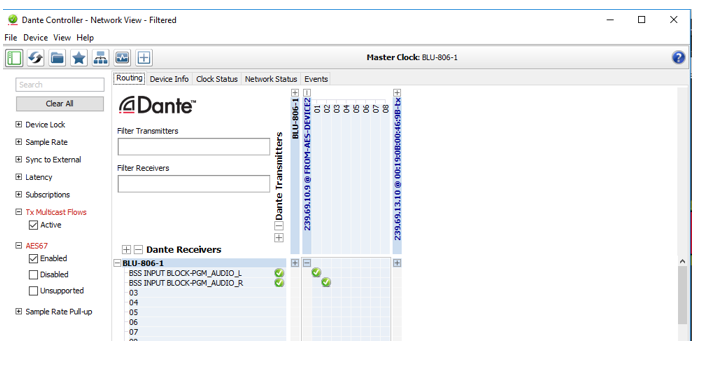This screenshot has width=704, height=366.
Task: Click the plus-in-square toolbar icon
Action: 144,58
